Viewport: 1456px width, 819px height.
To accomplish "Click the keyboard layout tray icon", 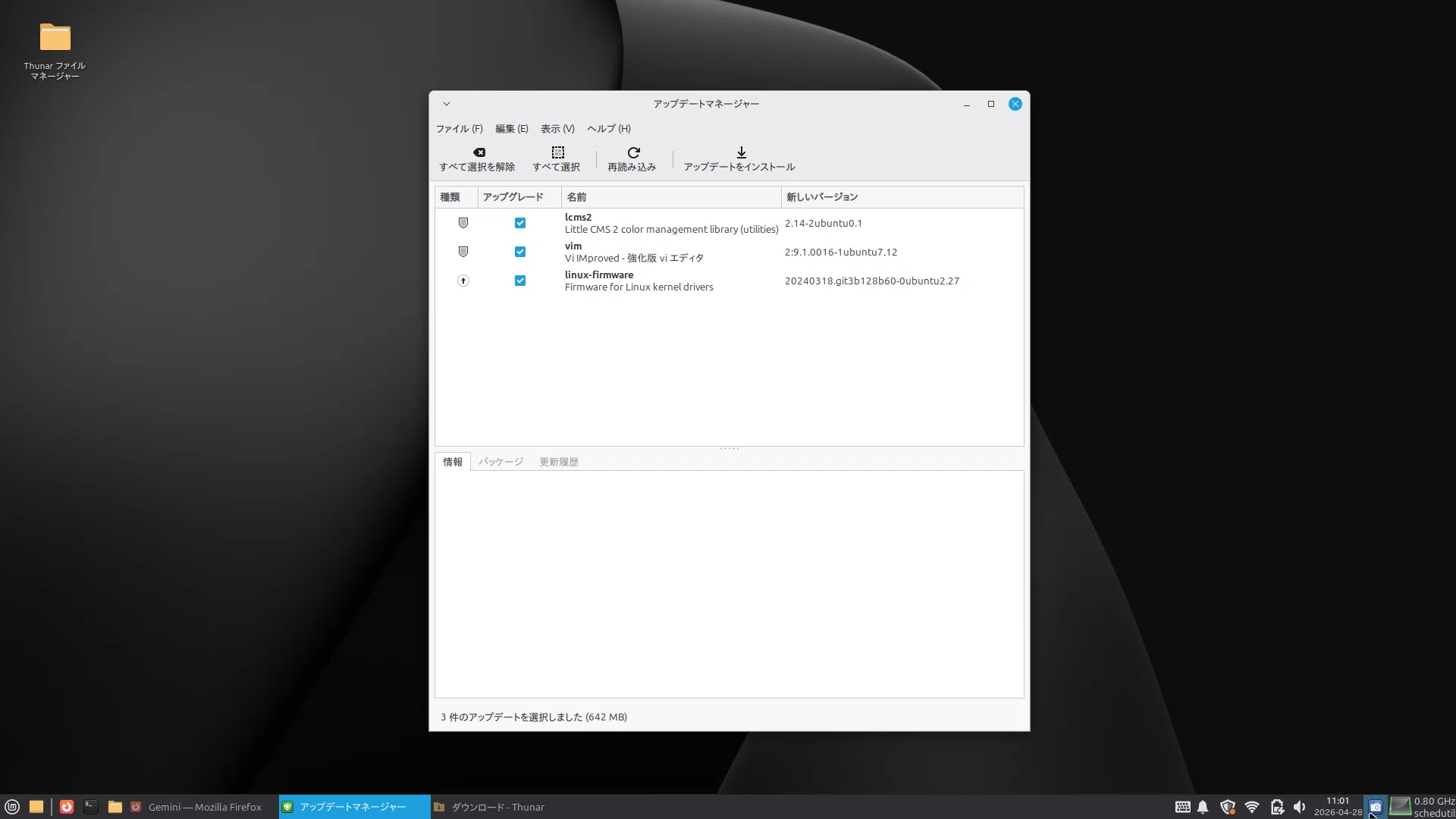I will point(1183,807).
